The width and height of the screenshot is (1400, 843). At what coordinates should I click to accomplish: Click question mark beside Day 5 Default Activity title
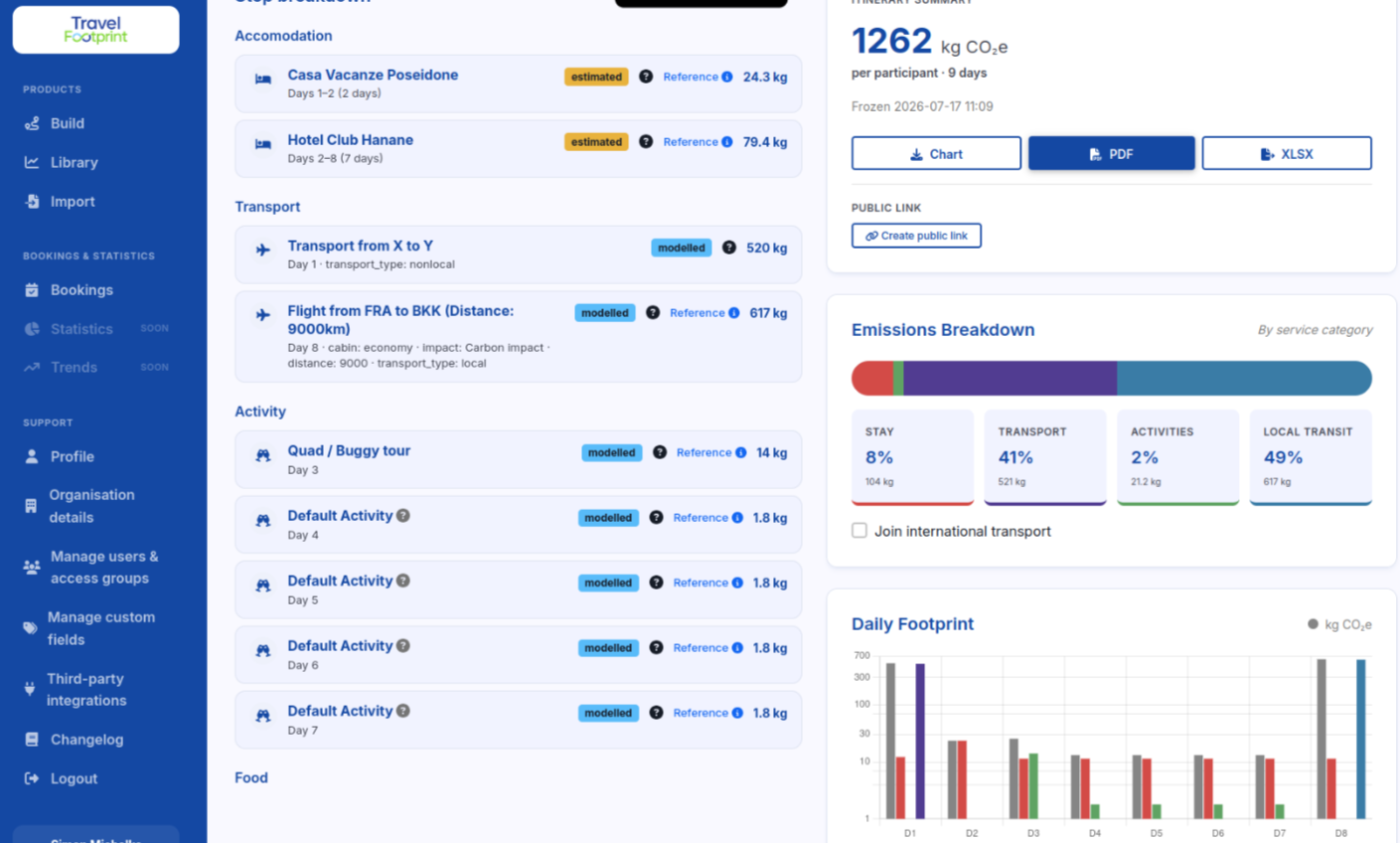pyautogui.click(x=403, y=581)
